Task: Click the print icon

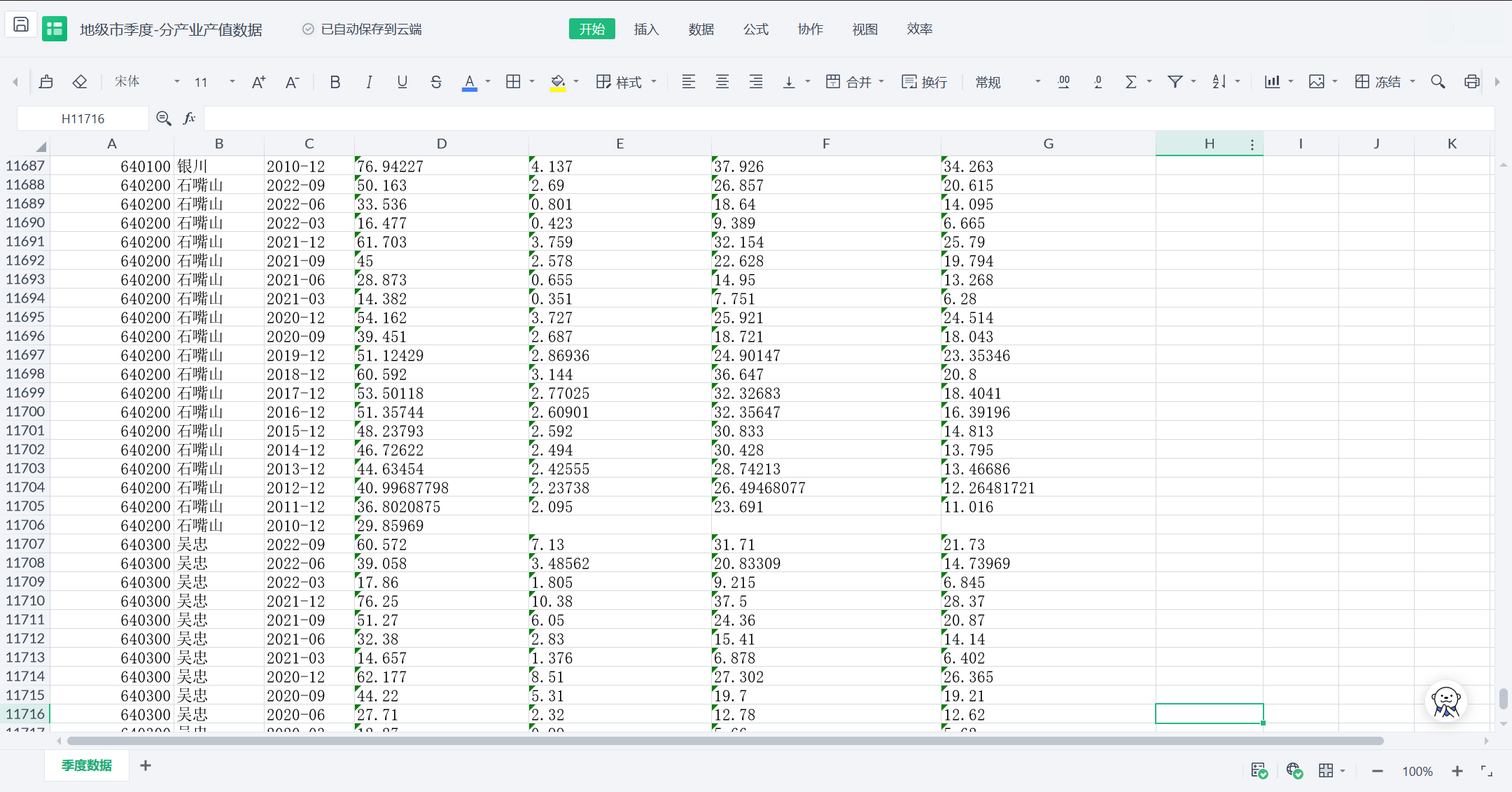Action: point(1471,82)
